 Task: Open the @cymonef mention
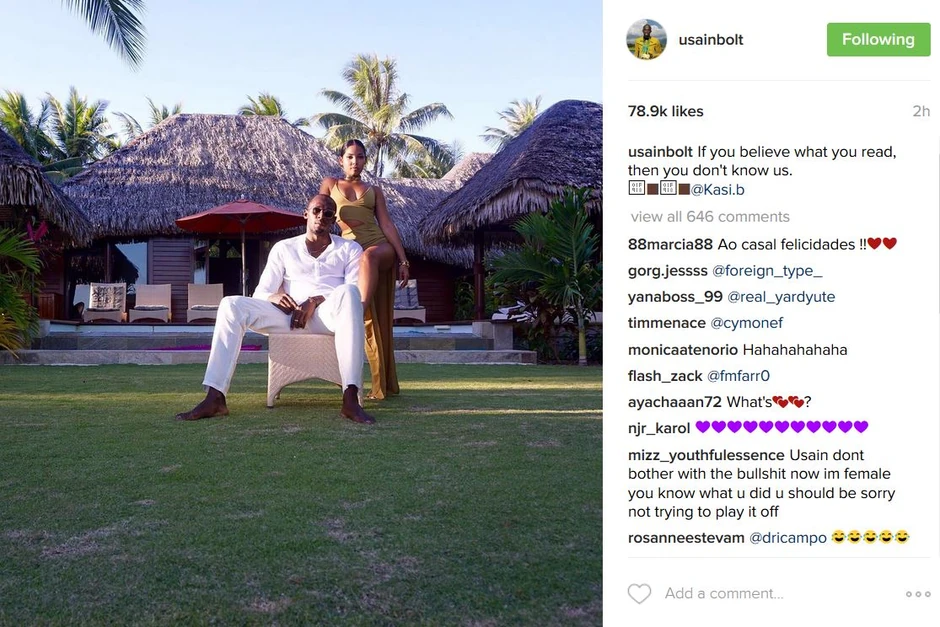[x=746, y=323]
